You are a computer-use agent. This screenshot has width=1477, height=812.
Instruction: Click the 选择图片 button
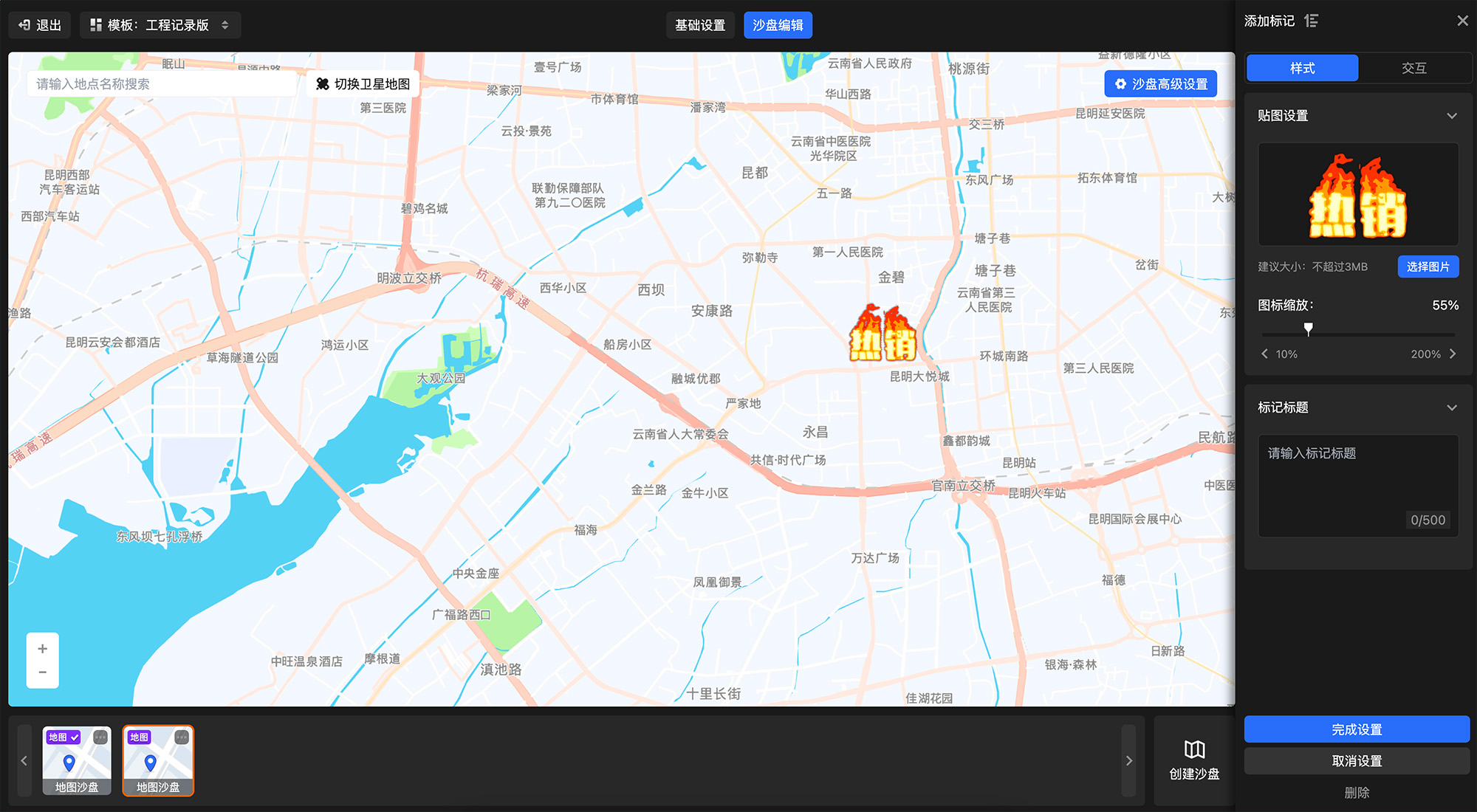coord(1428,266)
